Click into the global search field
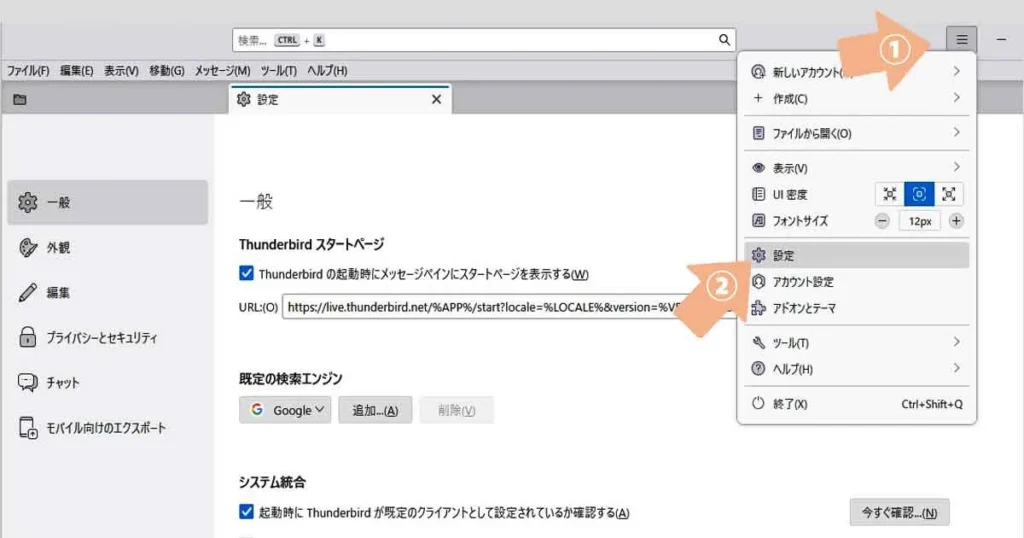Viewport: 1024px width, 538px height. click(x=484, y=40)
